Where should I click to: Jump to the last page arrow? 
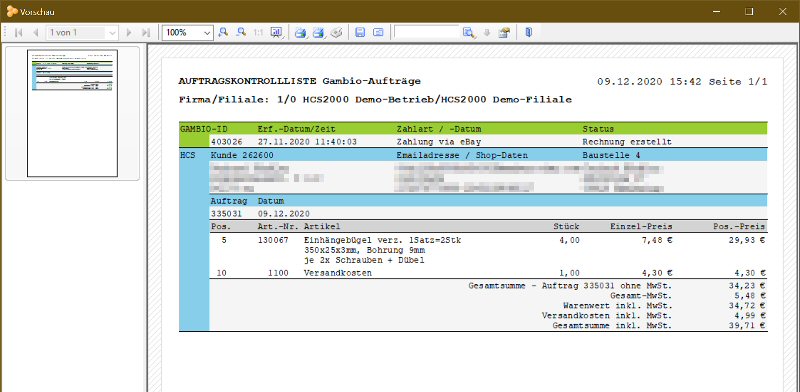click(146, 33)
